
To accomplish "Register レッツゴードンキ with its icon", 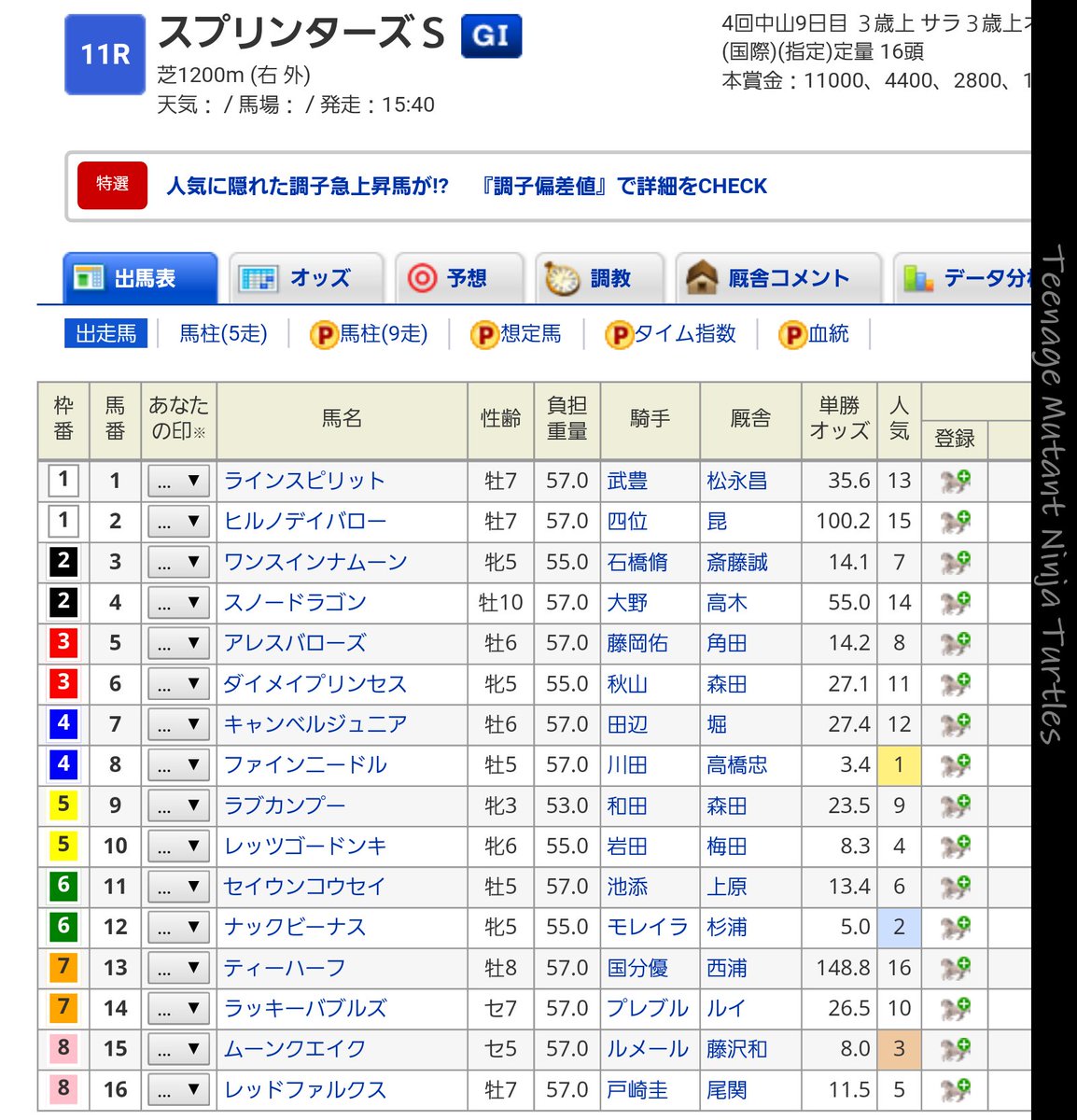I will click(955, 847).
